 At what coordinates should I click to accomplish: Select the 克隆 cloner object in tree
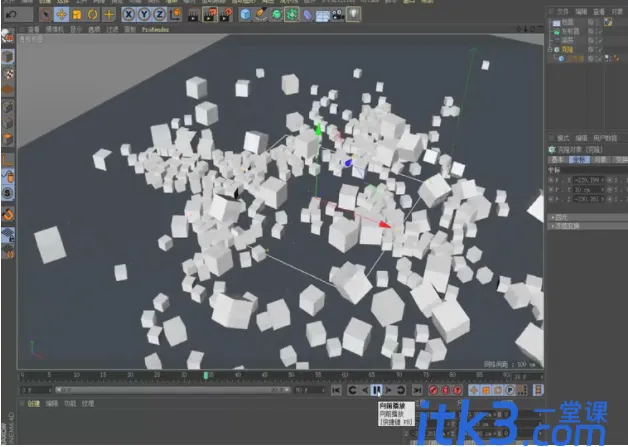(x=567, y=50)
